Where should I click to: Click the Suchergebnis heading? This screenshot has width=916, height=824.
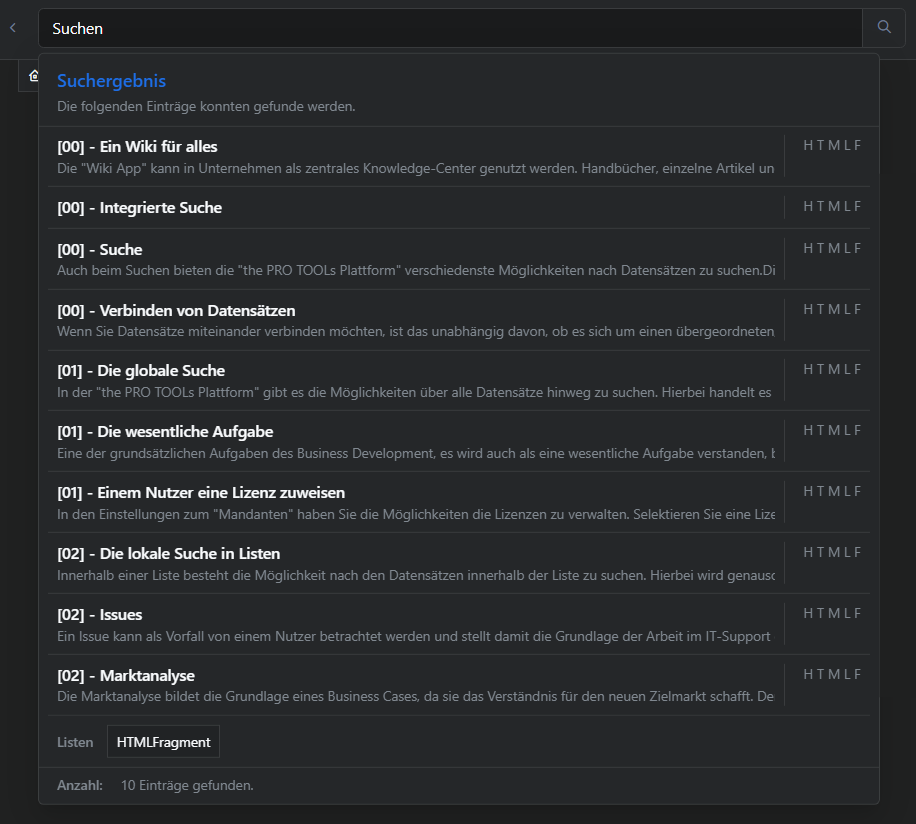point(111,81)
